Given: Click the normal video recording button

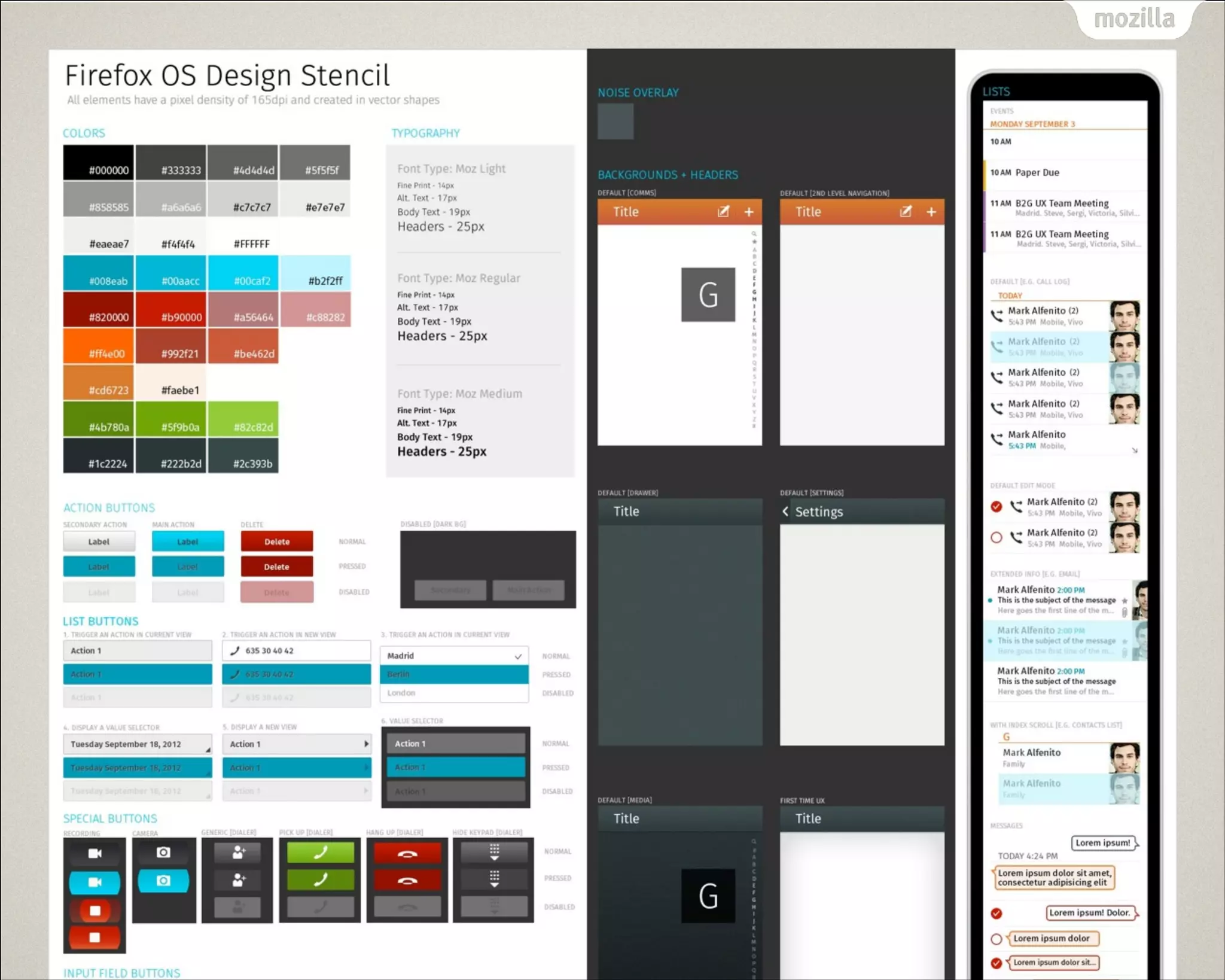Looking at the screenshot, I should click(95, 853).
